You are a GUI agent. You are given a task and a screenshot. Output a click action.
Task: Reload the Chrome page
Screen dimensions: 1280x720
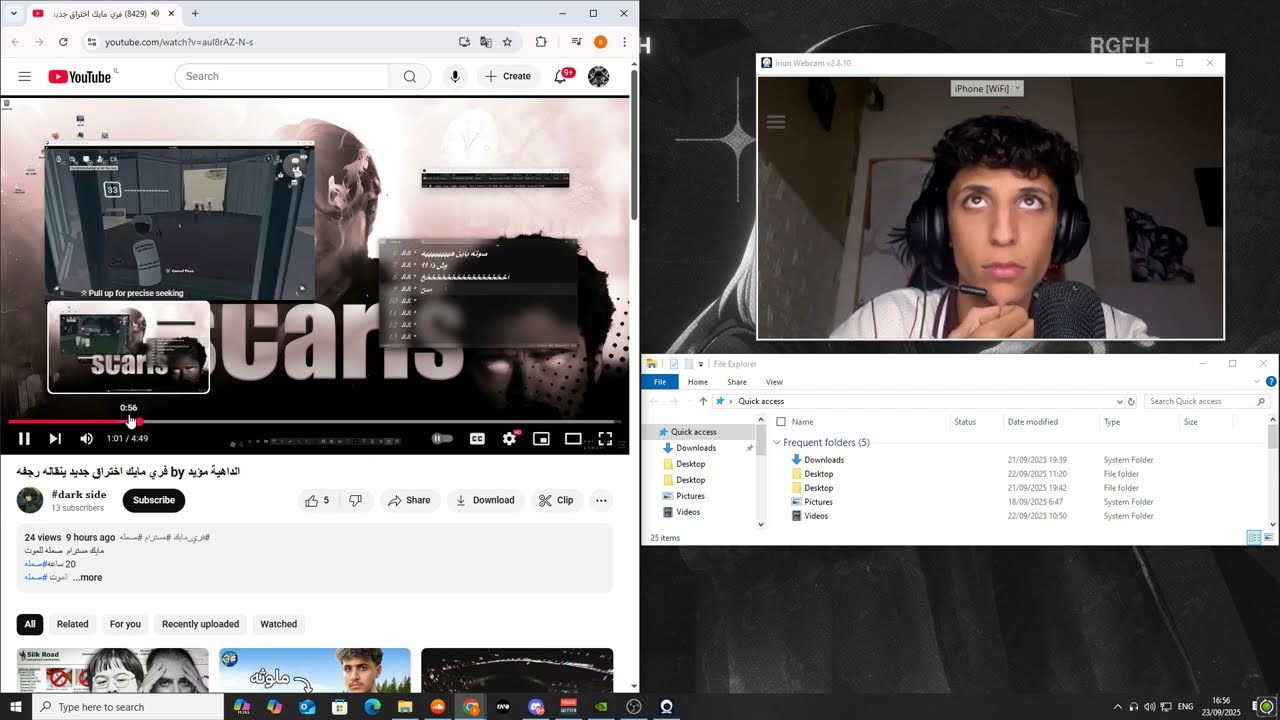63,42
